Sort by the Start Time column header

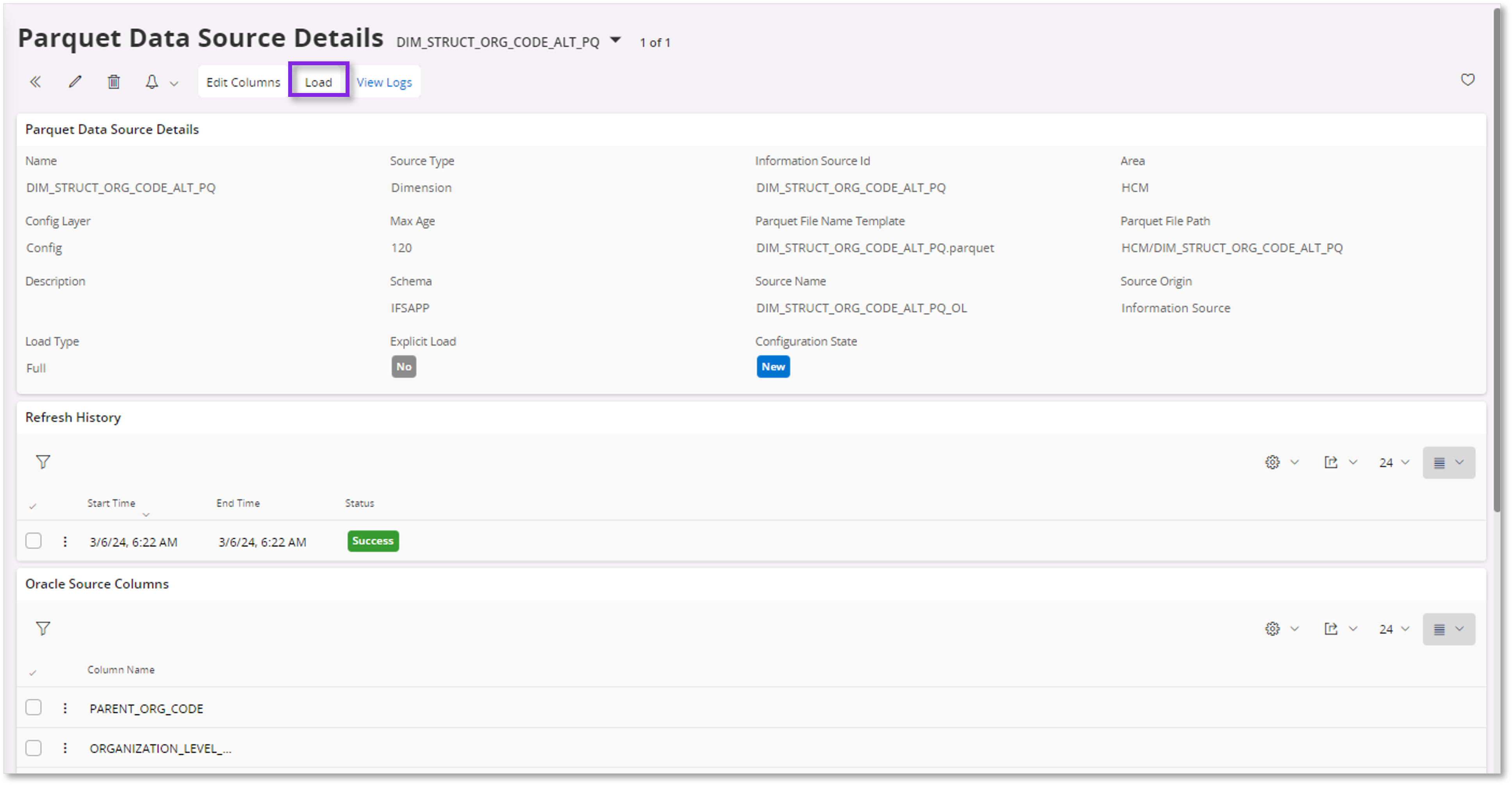click(x=111, y=502)
